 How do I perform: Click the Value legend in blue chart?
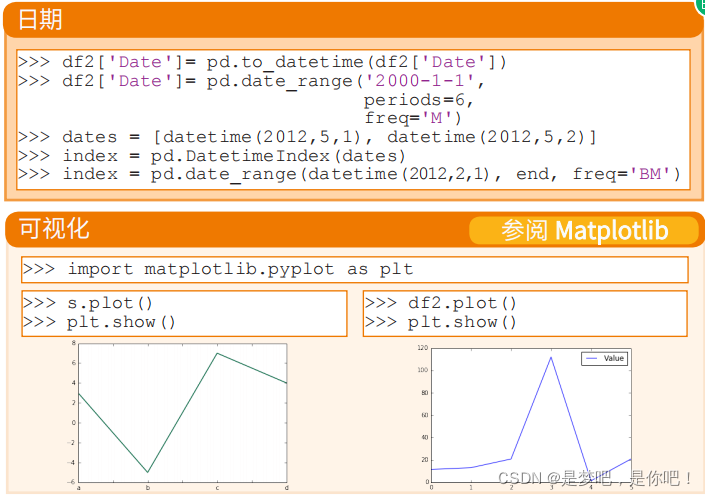click(604, 358)
